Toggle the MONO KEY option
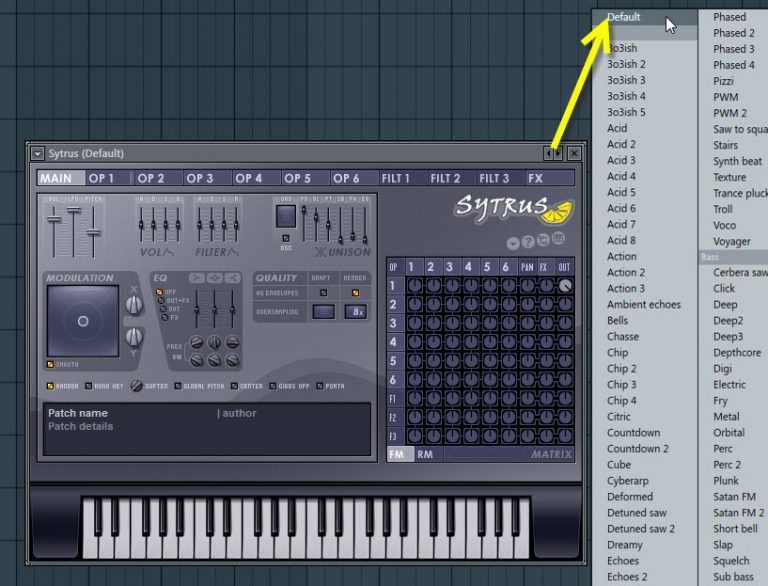The height and width of the screenshot is (586, 768). click(88, 386)
